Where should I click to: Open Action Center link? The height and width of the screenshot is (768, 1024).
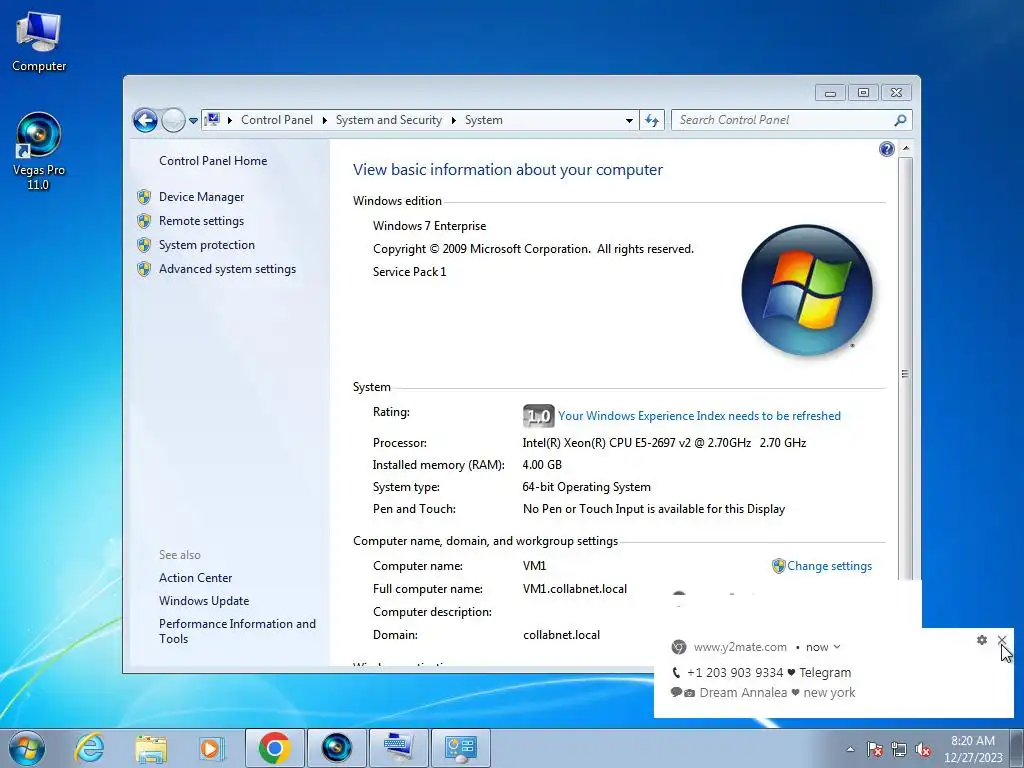coord(195,578)
